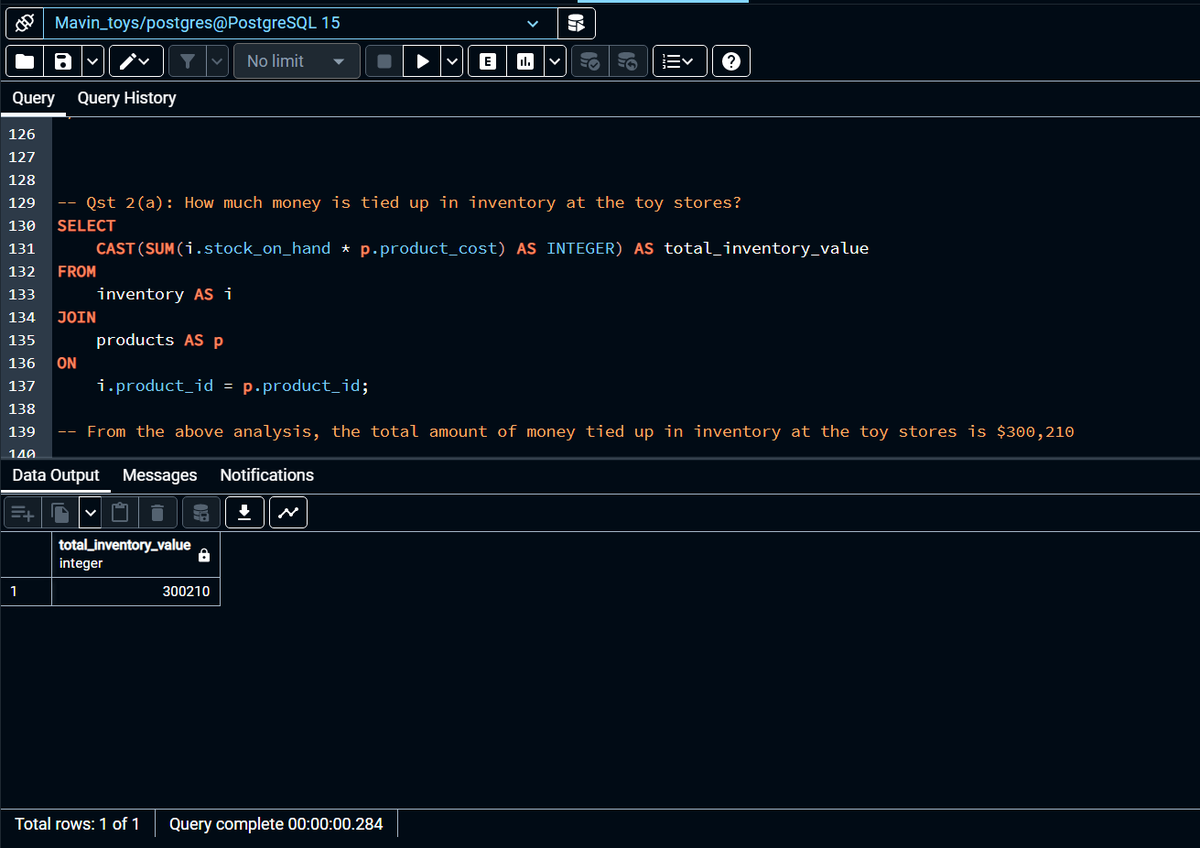1200x848 pixels.
Task: Click the Graph Visualiser line chart icon
Action: click(x=288, y=513)
